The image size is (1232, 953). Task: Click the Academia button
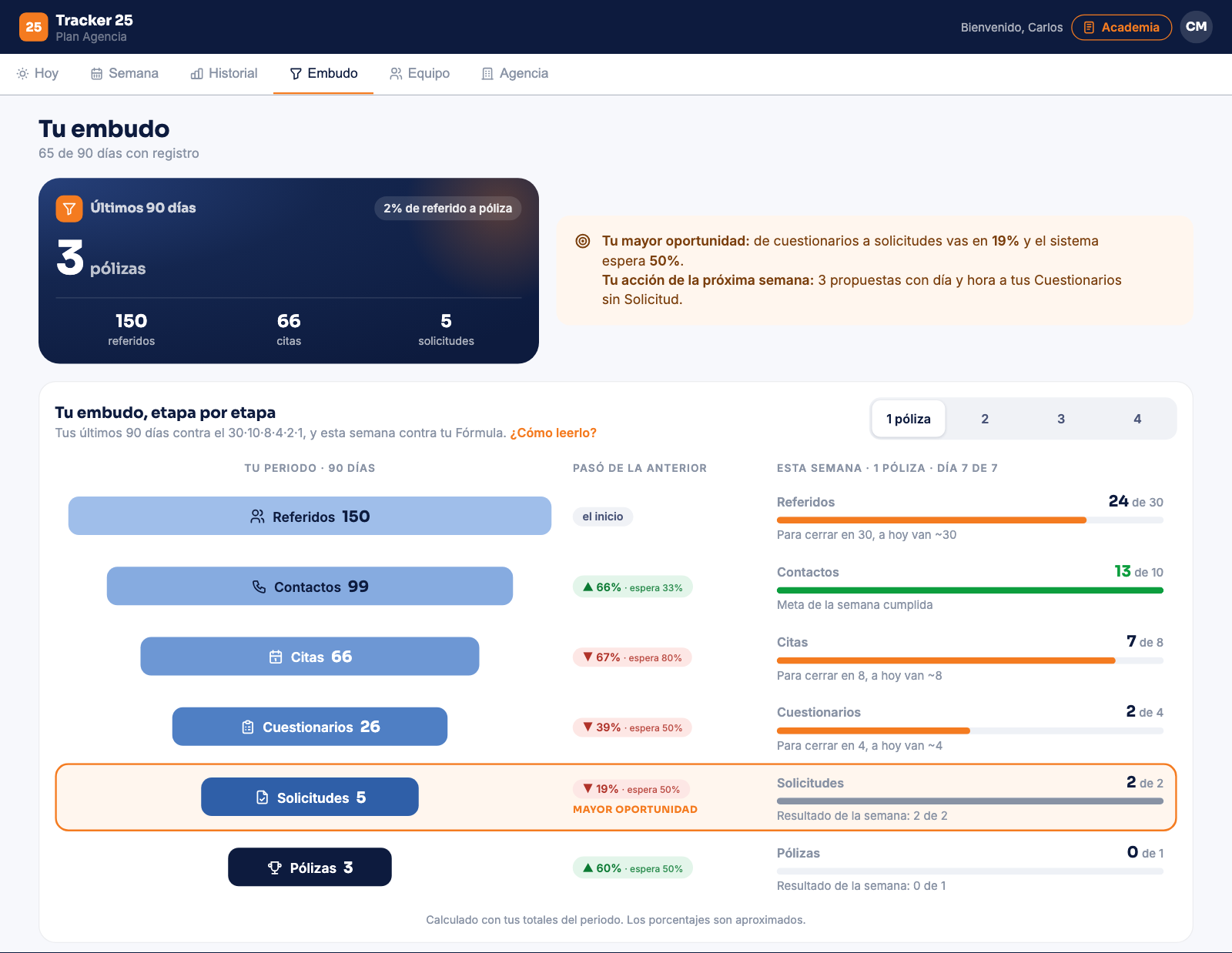tap(1121, 27)
